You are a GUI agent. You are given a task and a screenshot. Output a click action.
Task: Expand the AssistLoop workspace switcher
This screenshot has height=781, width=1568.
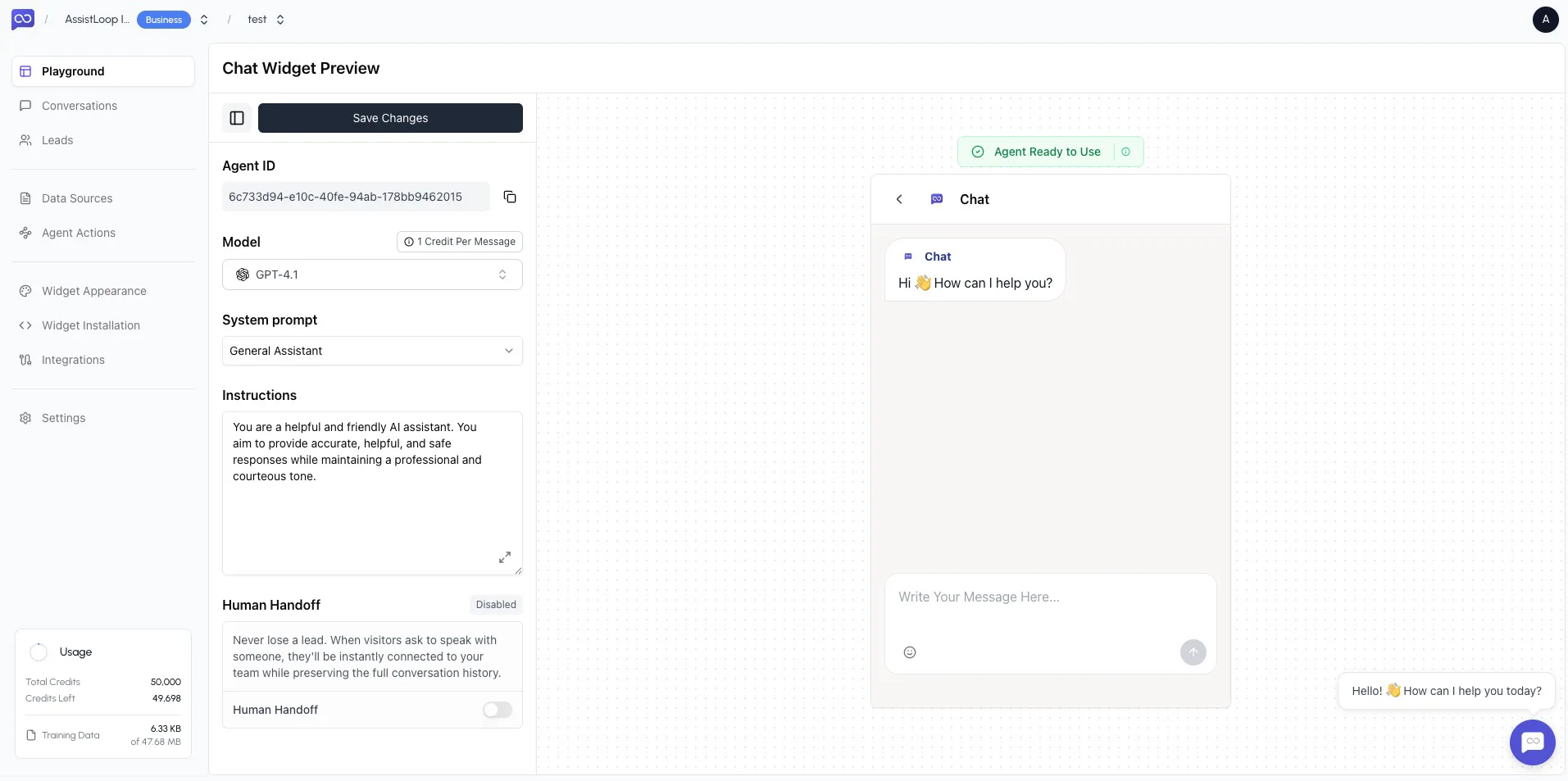(x=204, y=20)
